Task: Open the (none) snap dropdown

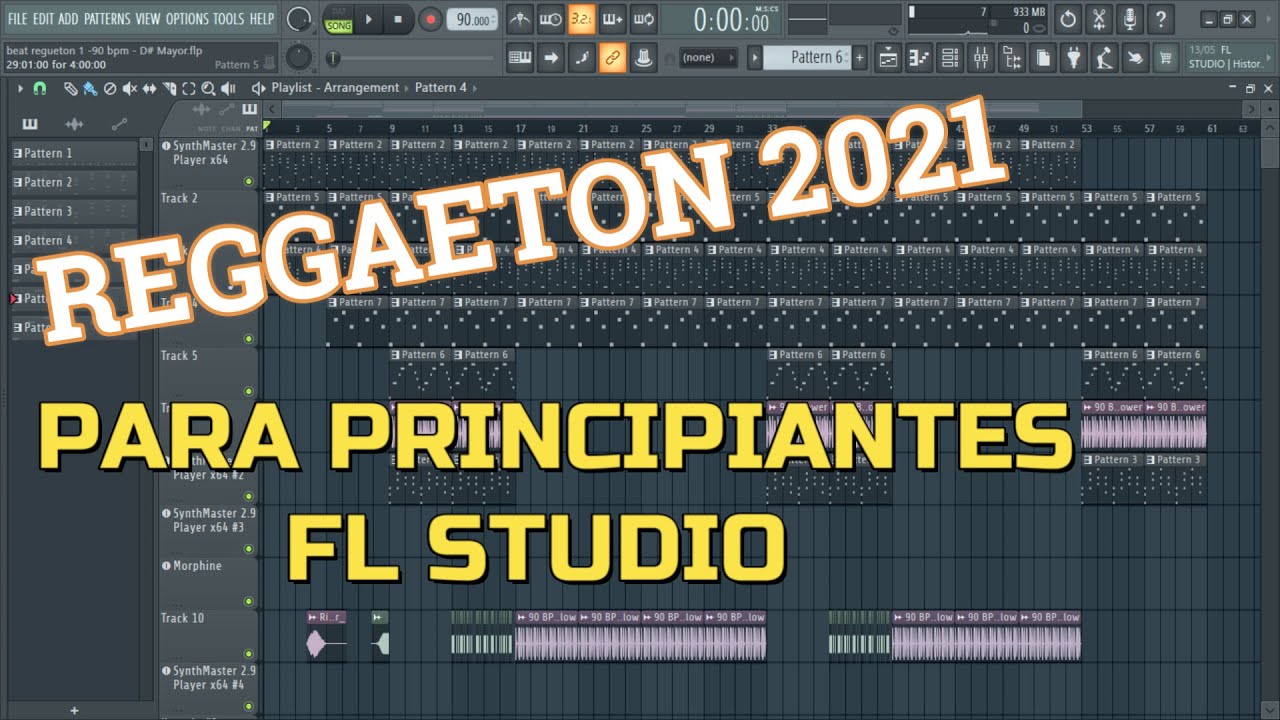Action: [709, 58]
